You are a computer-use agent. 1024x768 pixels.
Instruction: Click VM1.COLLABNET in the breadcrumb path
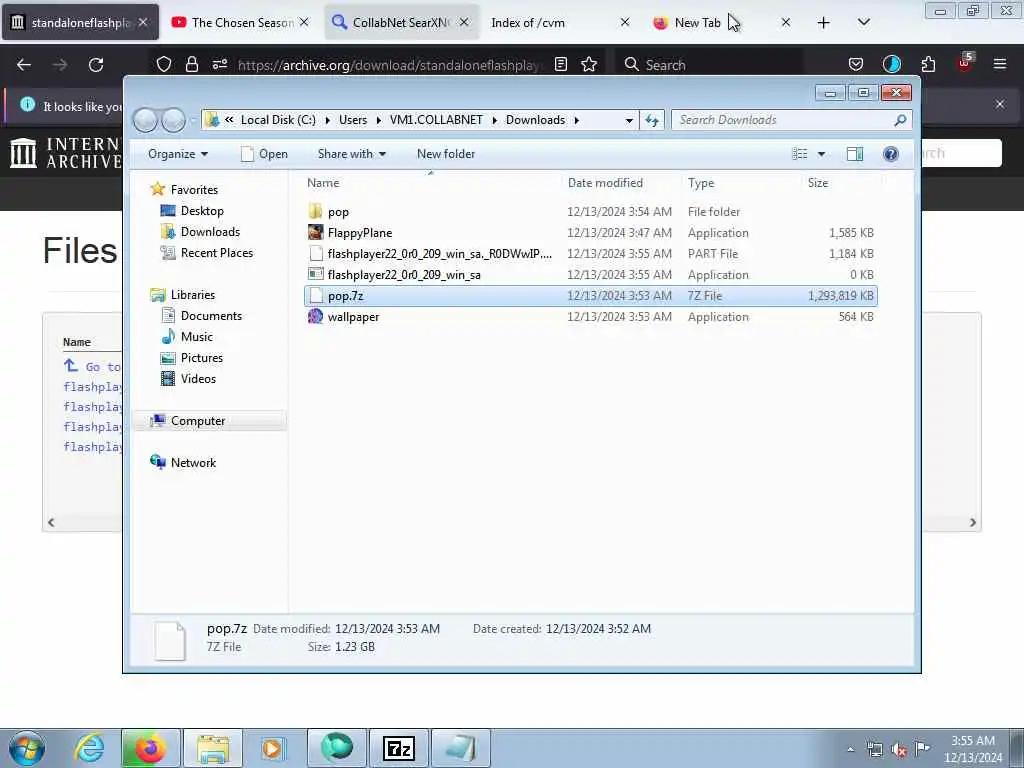436,120
